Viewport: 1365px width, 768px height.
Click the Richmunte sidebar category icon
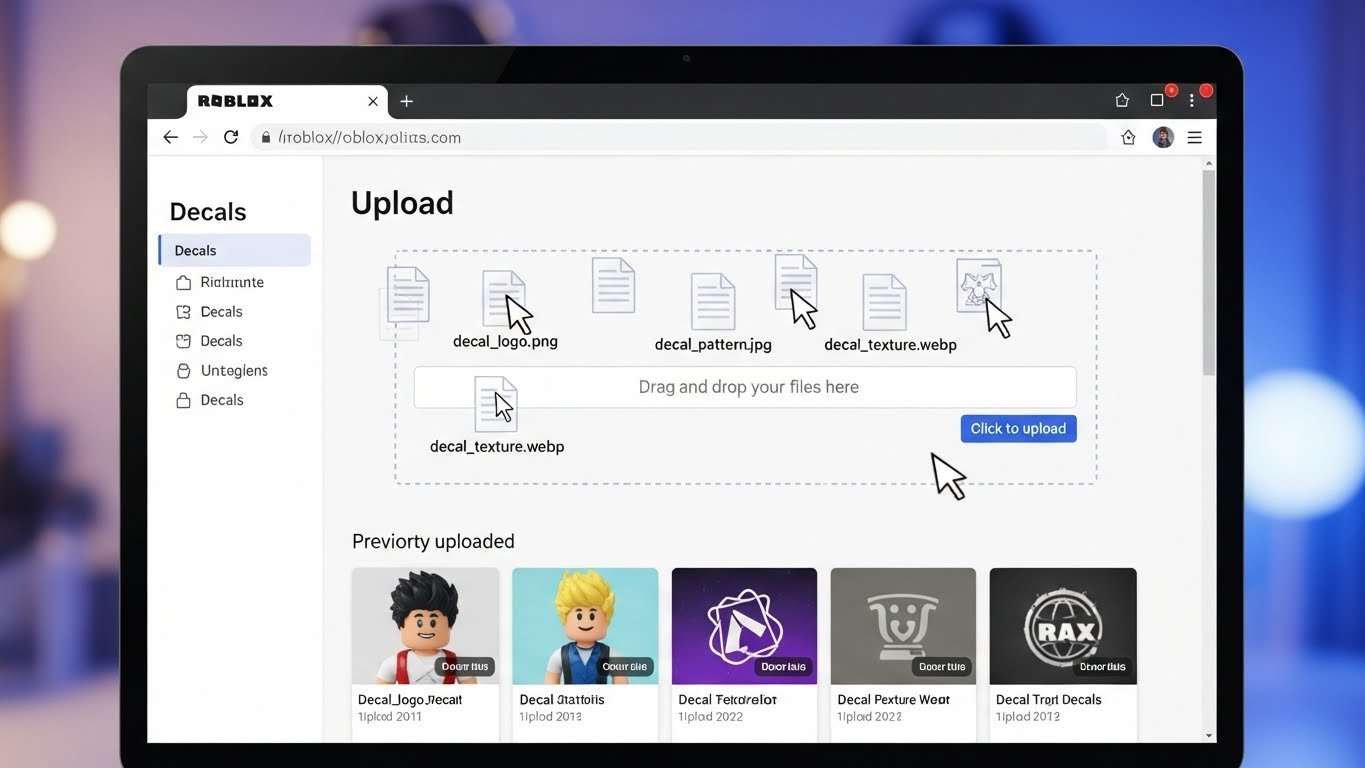click(183, 282)
